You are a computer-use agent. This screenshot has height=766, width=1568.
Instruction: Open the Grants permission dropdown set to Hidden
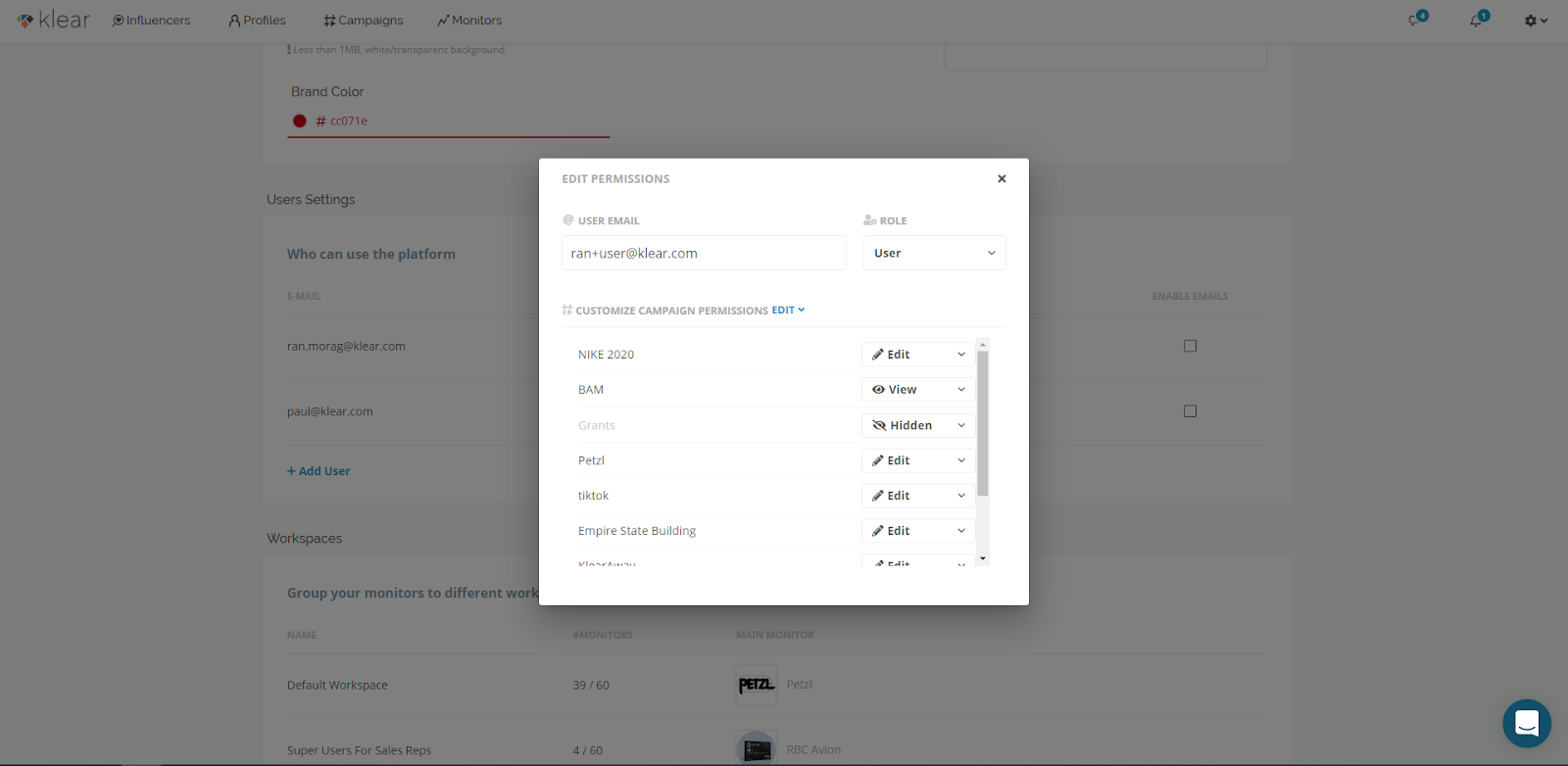click(918, 425)
